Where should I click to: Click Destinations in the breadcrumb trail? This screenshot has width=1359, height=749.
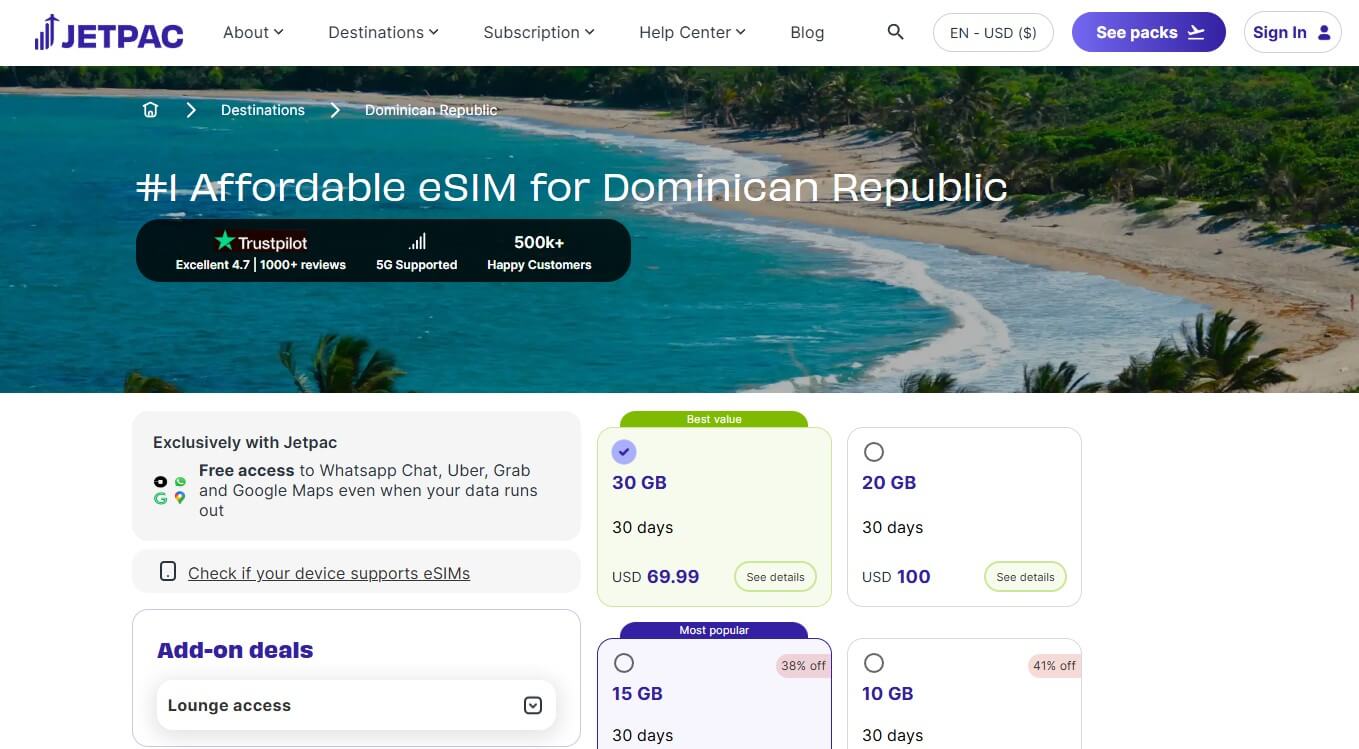click(x=262, y=110)
